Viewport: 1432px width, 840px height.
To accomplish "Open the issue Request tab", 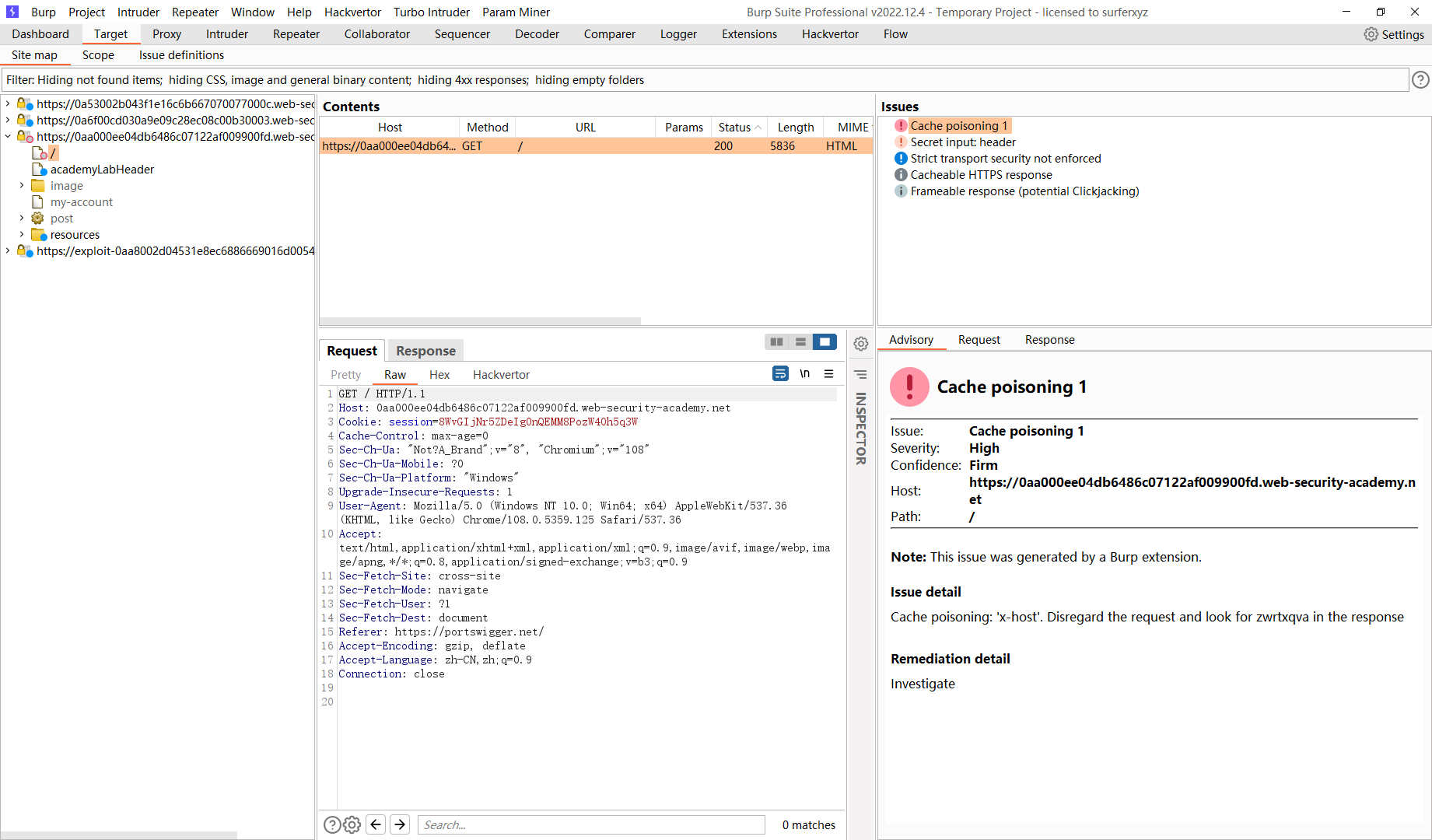I will tap(979, 339).
